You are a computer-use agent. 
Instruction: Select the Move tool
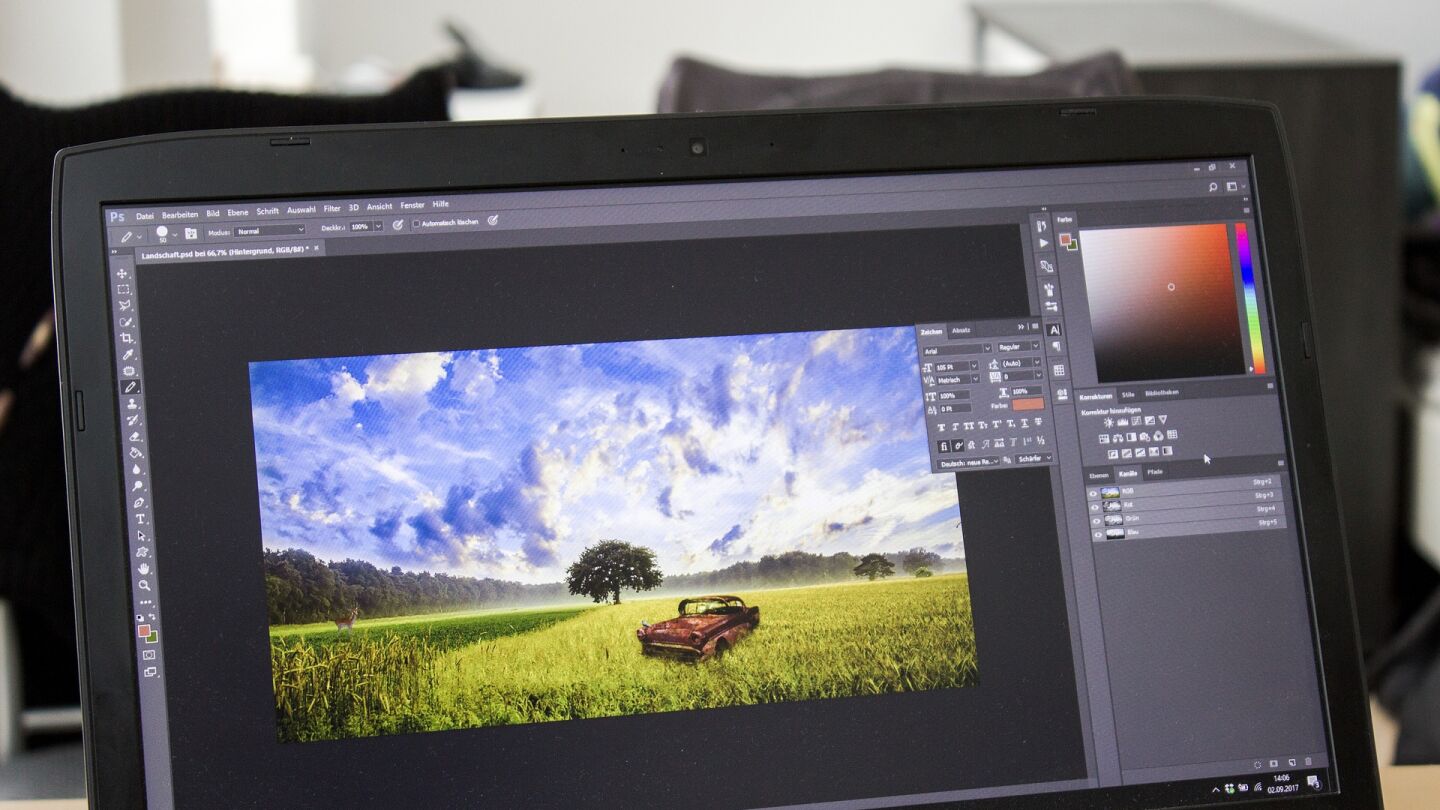click(x=122, y=273)
